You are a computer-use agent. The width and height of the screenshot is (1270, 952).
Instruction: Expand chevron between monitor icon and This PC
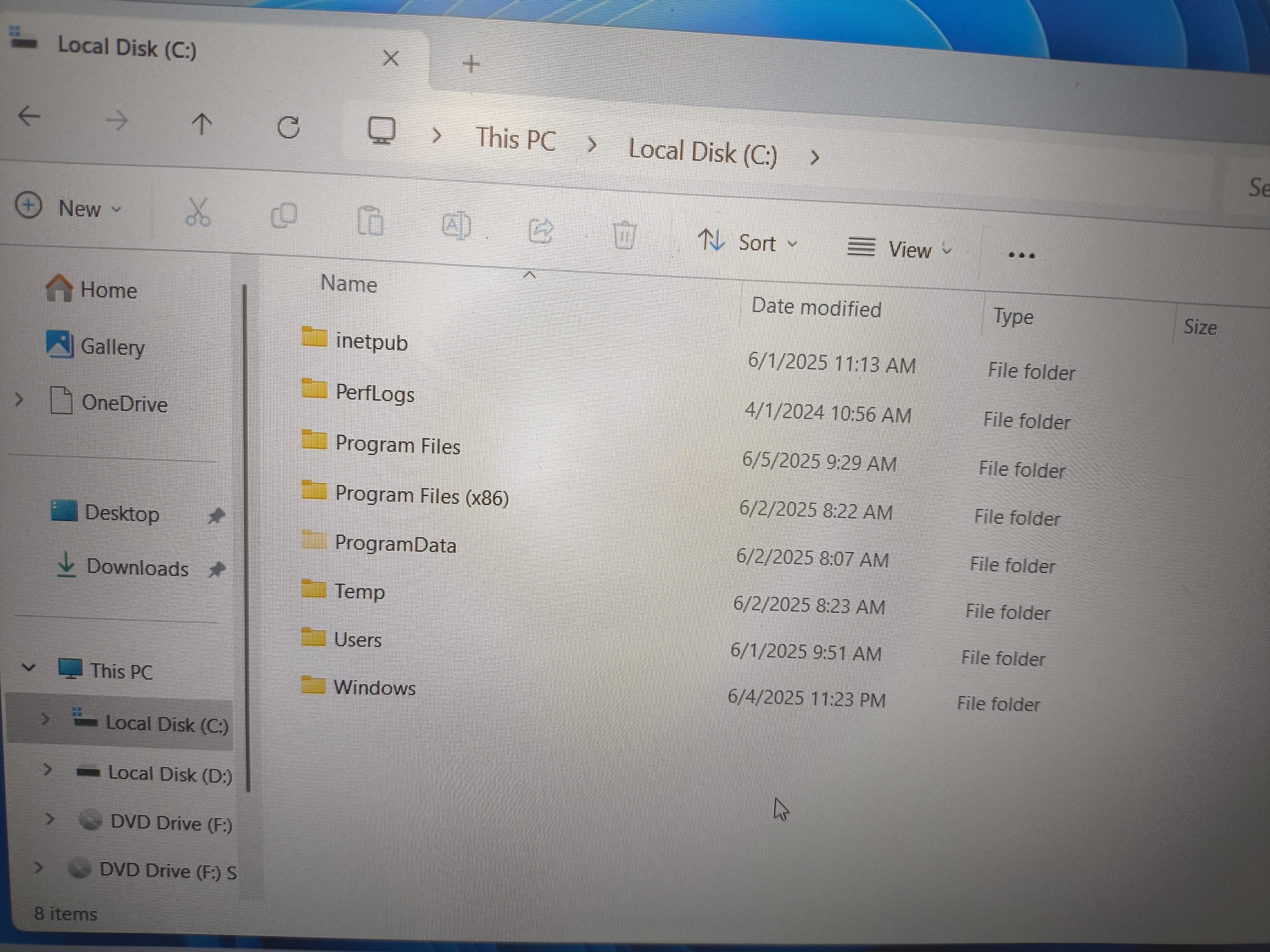[x=437, y=136]
